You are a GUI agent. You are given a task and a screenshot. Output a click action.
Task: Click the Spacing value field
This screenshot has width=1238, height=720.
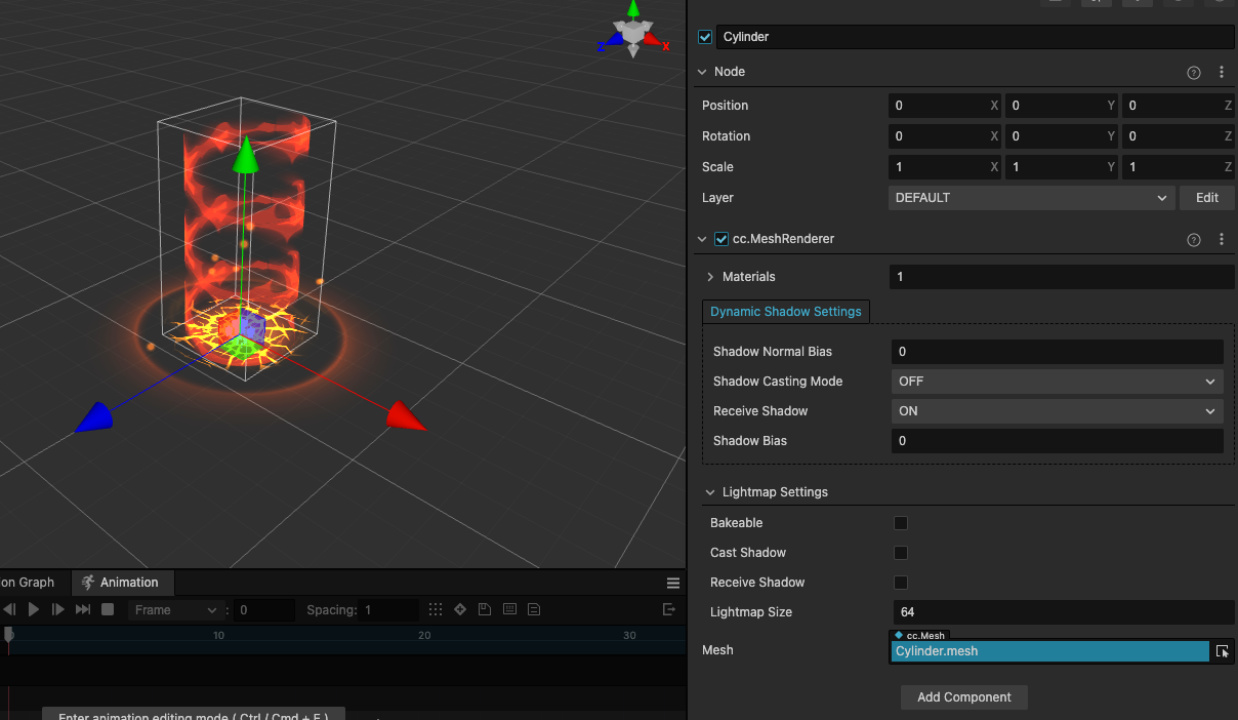pos(390,610)
